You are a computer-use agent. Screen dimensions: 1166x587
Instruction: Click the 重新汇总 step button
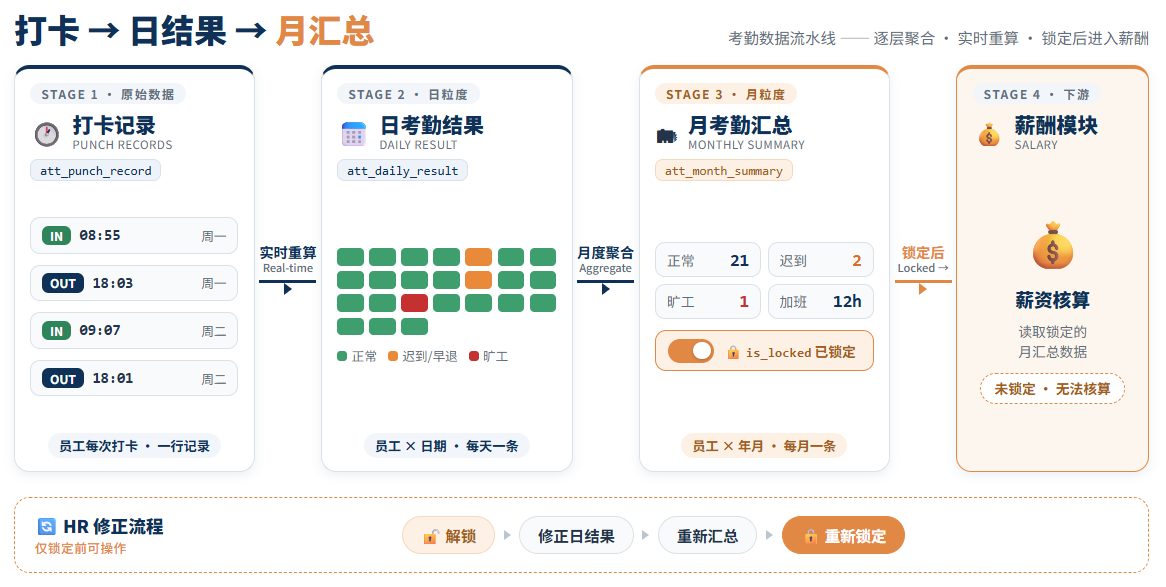tap(707, 536)
